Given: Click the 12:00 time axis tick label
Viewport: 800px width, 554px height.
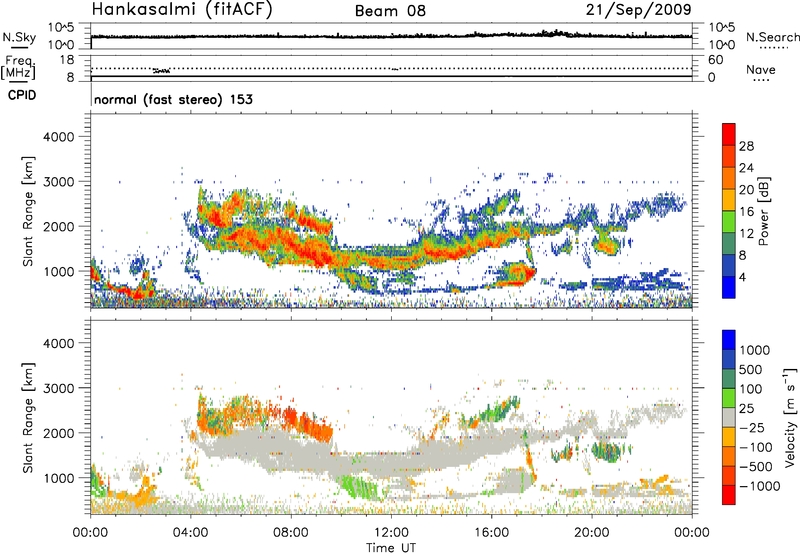Looking at the screenshot, I should (391, 533).
